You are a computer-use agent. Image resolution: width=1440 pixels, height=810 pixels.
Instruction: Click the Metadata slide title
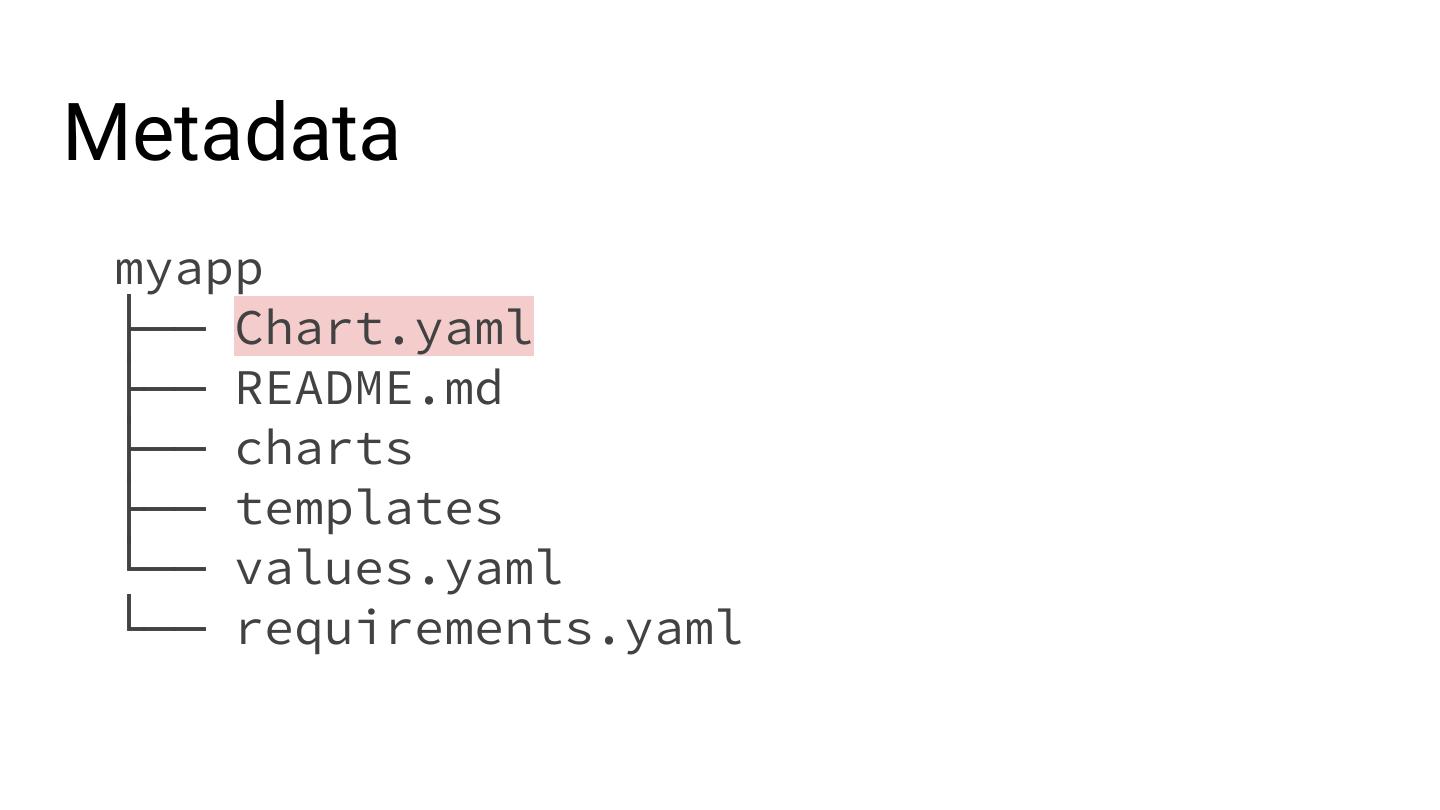point(231,132)
